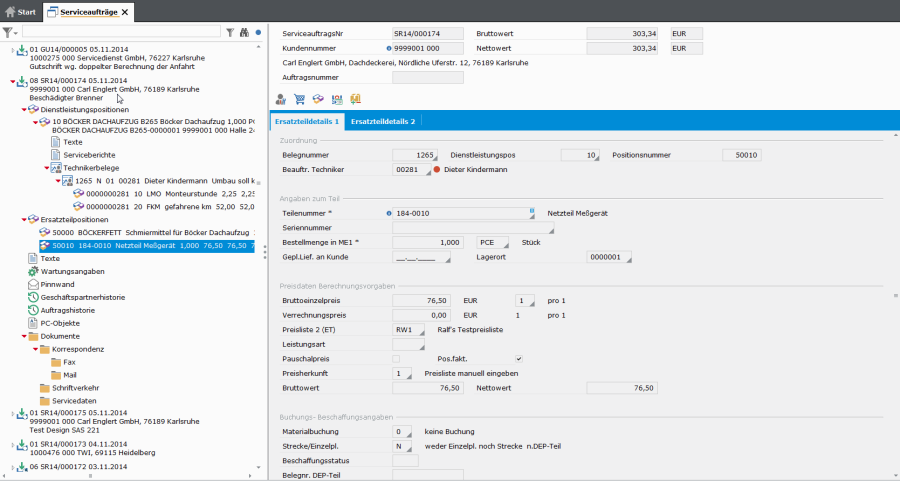
Task: Click the blue dot indicator beside binoculars
Action: click(258, 33)
